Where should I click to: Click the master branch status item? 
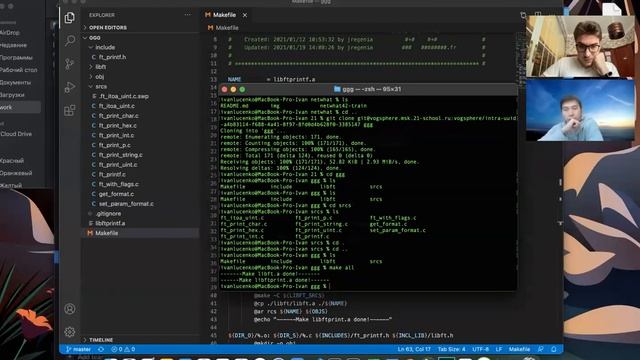(x=78, y=349)
